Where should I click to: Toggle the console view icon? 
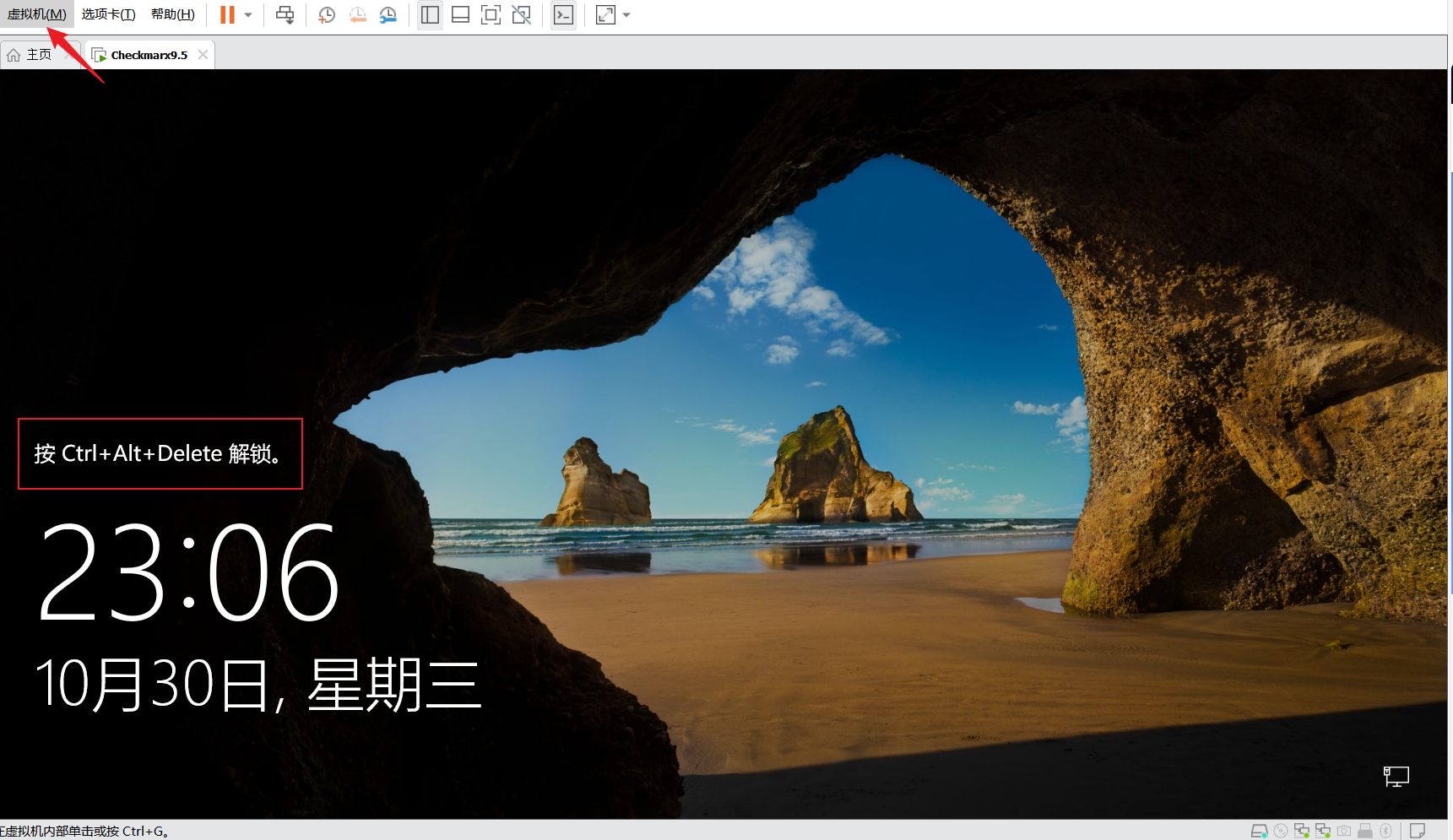563,14
